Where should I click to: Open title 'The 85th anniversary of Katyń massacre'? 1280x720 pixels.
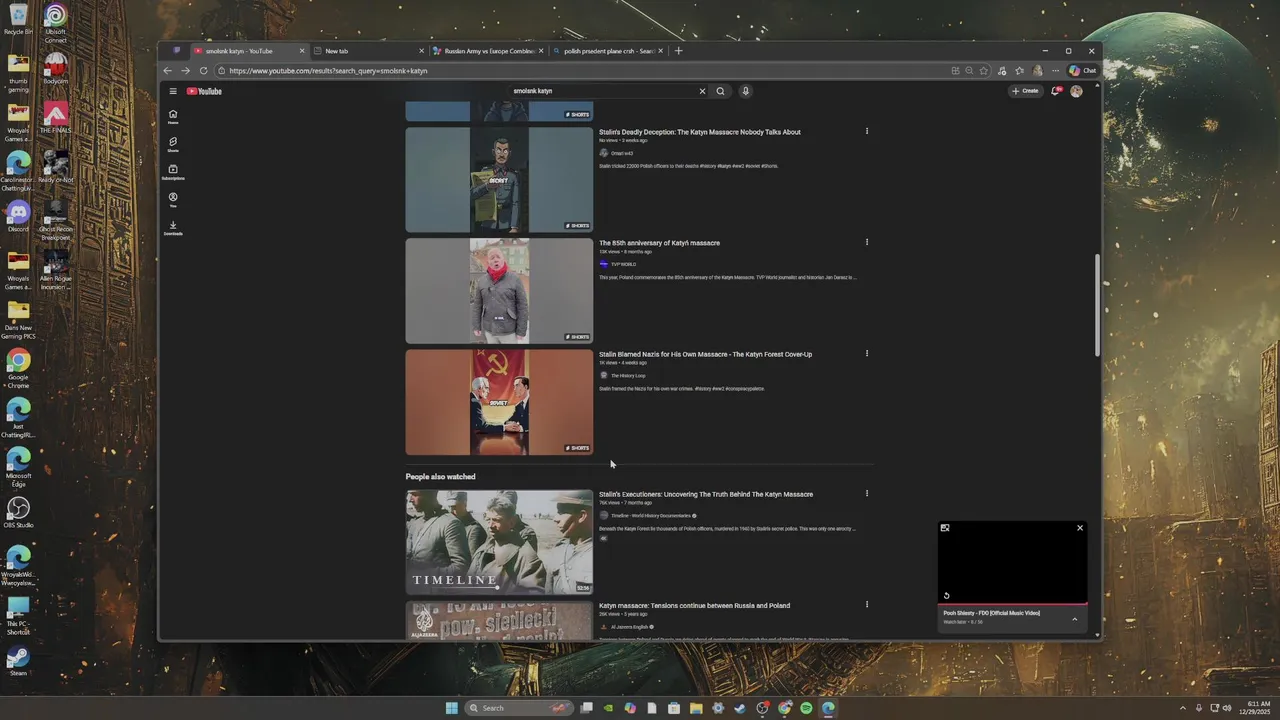coord(659,243)
